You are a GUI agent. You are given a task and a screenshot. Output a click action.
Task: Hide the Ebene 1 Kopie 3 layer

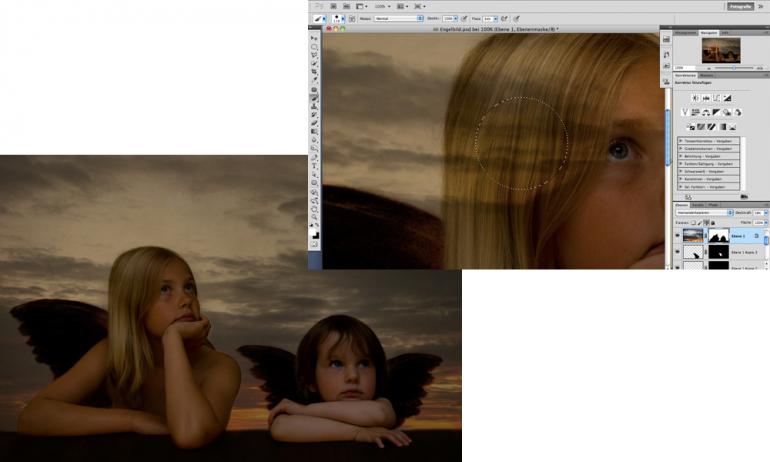[678, 251]
